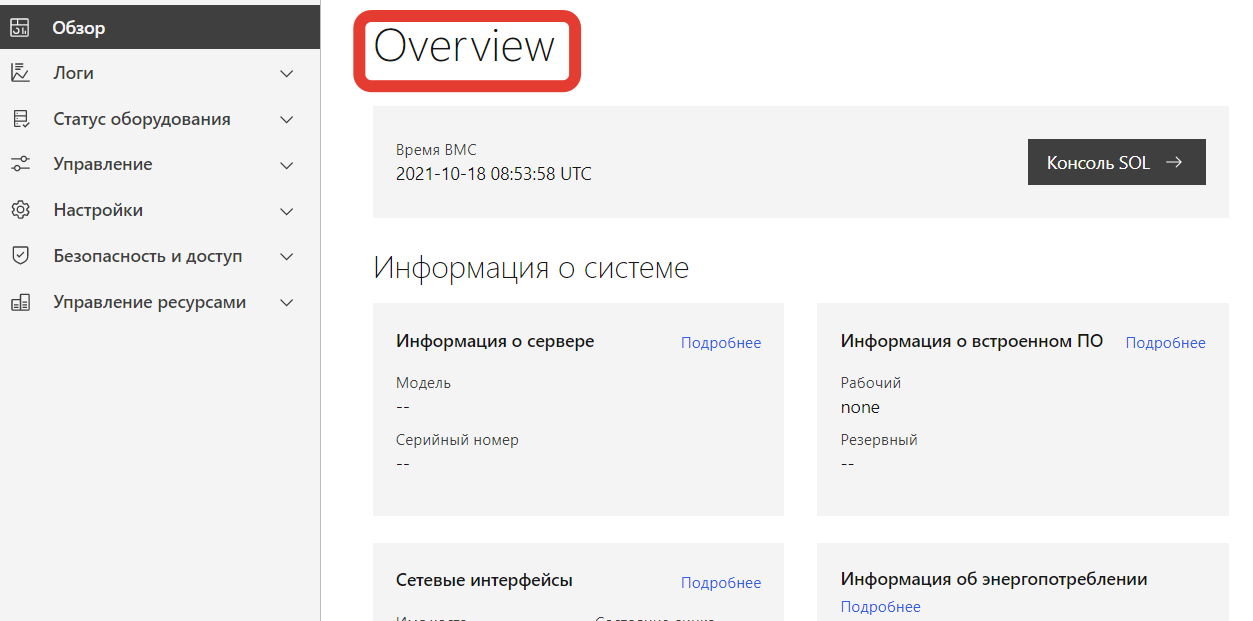Viewport: 1253px width, 621px height.
Task: Select the Обзор dashboard icon in sidebar
Action: pos(21,27)
